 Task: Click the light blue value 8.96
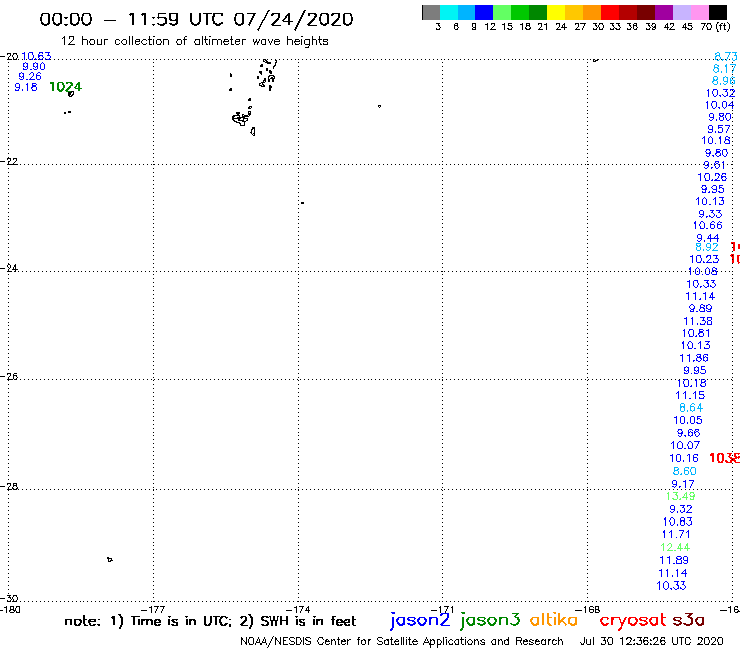723,81
